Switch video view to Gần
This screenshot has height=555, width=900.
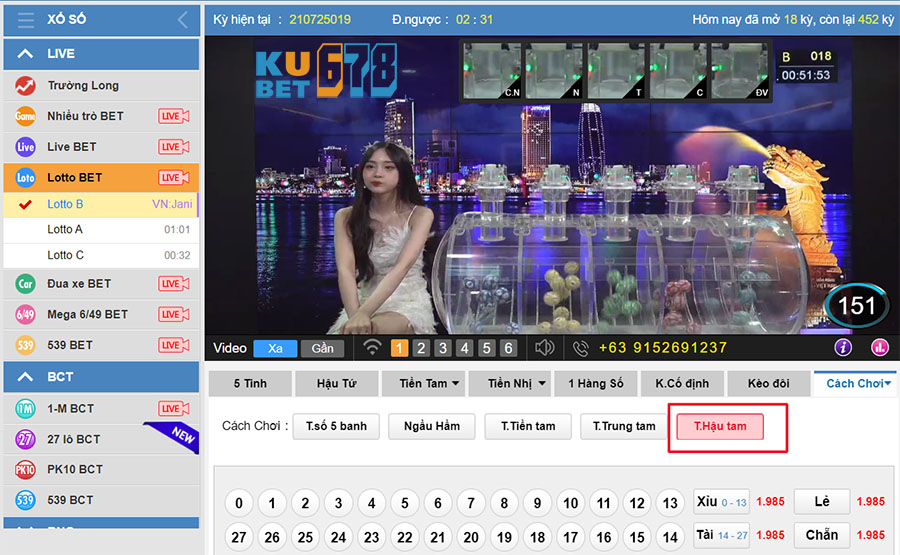(322, 348)
